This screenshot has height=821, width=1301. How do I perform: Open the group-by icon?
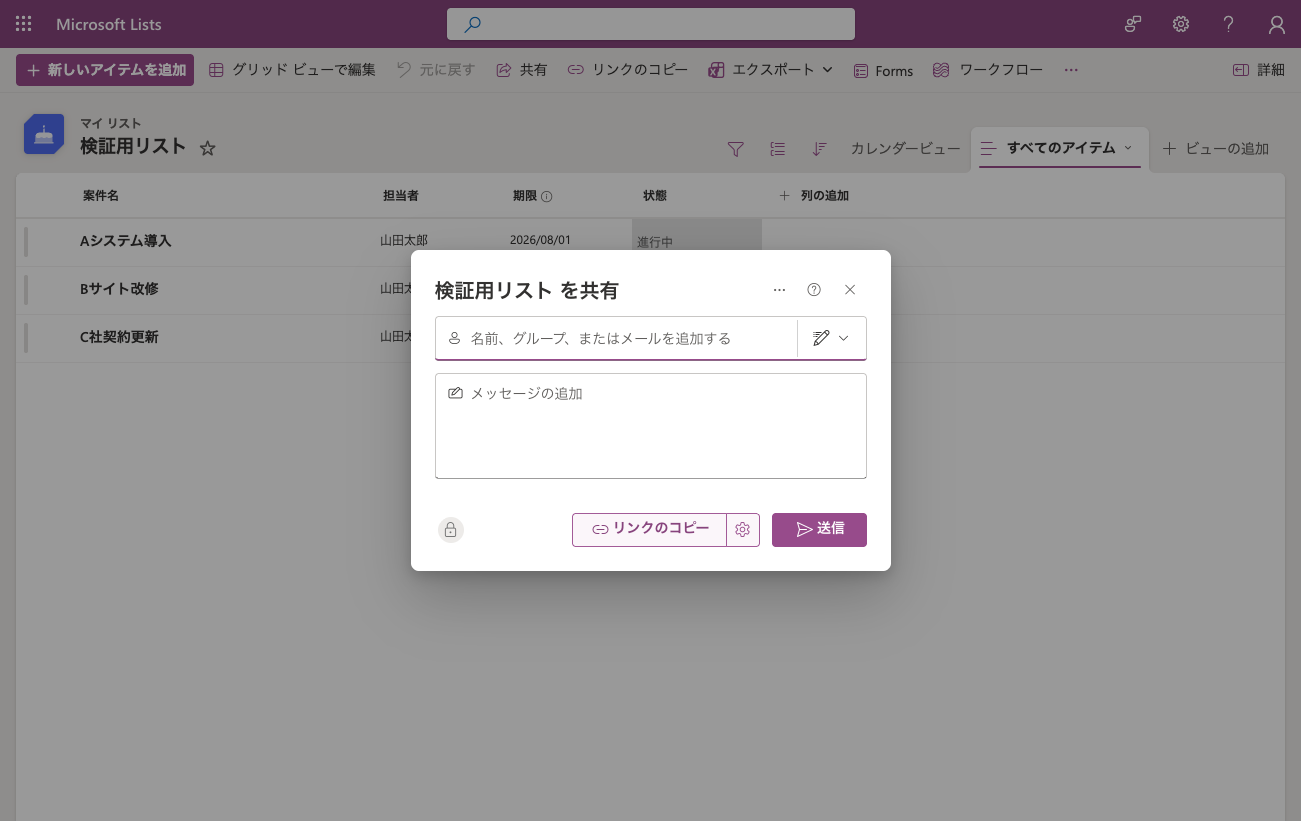(x=777, y=148)
